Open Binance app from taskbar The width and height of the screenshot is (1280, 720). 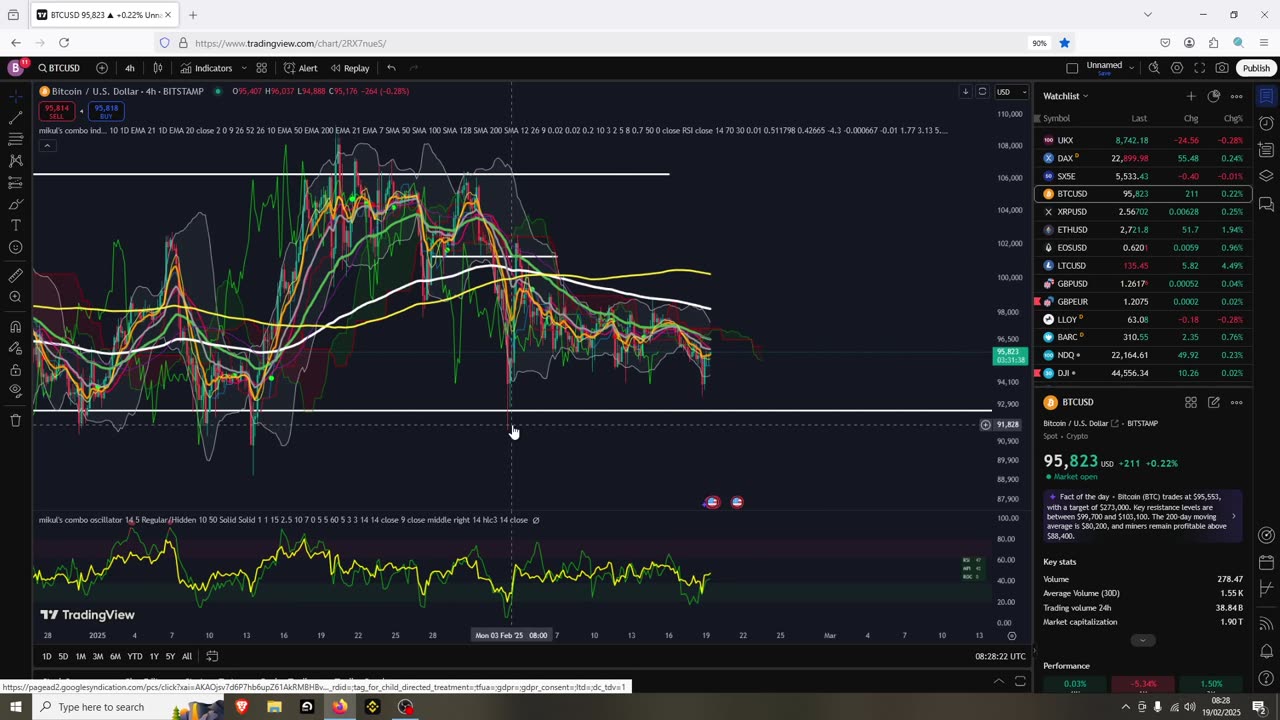tap(372, 707)
